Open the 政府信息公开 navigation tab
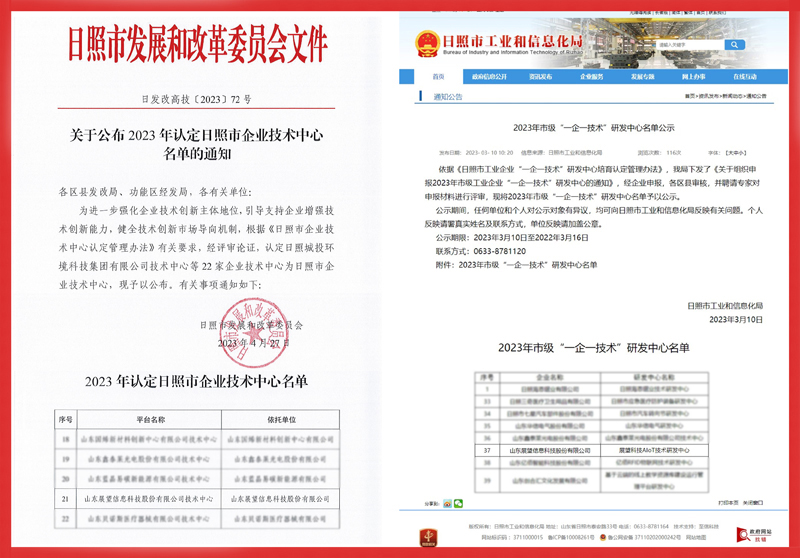 pos(489,76)
